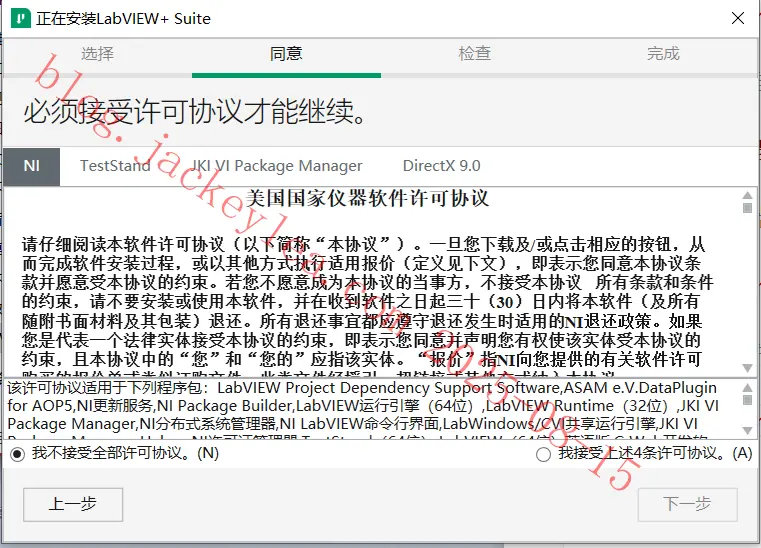
Task: Click the heading 美国国家仪器软件许可协议
Action: click(x=367, y=199)
